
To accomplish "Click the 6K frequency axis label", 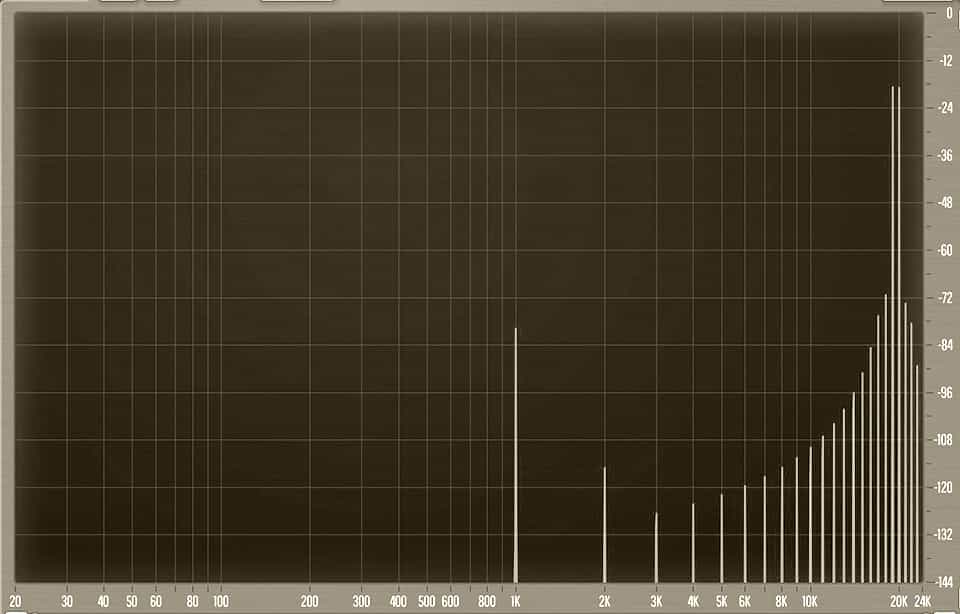I will point(744,601).
